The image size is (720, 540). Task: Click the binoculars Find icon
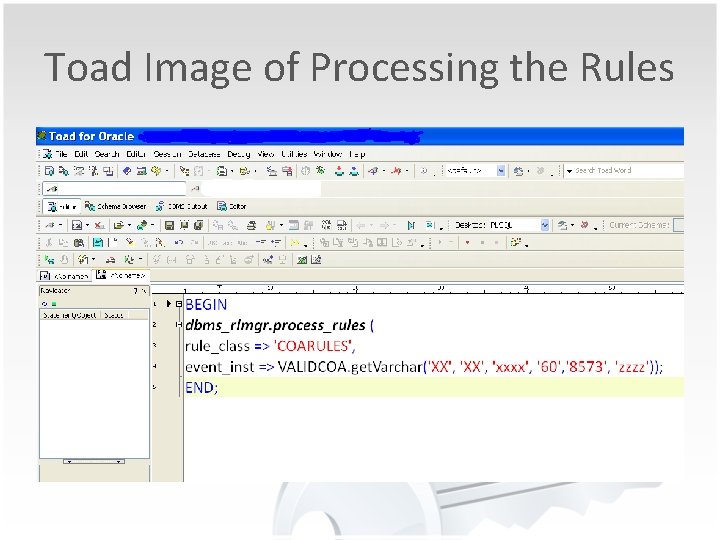[79, 242]
